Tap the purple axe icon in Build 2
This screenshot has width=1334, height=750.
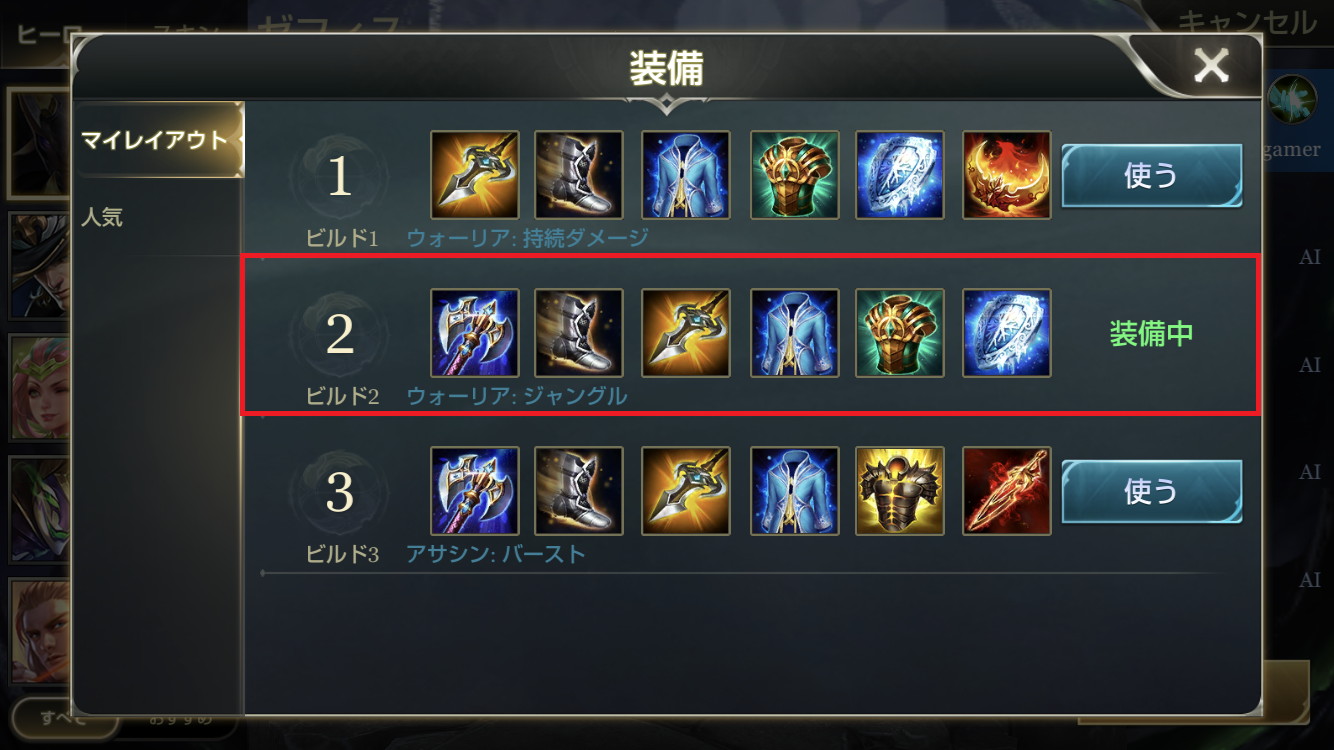[x=475, y=333]
